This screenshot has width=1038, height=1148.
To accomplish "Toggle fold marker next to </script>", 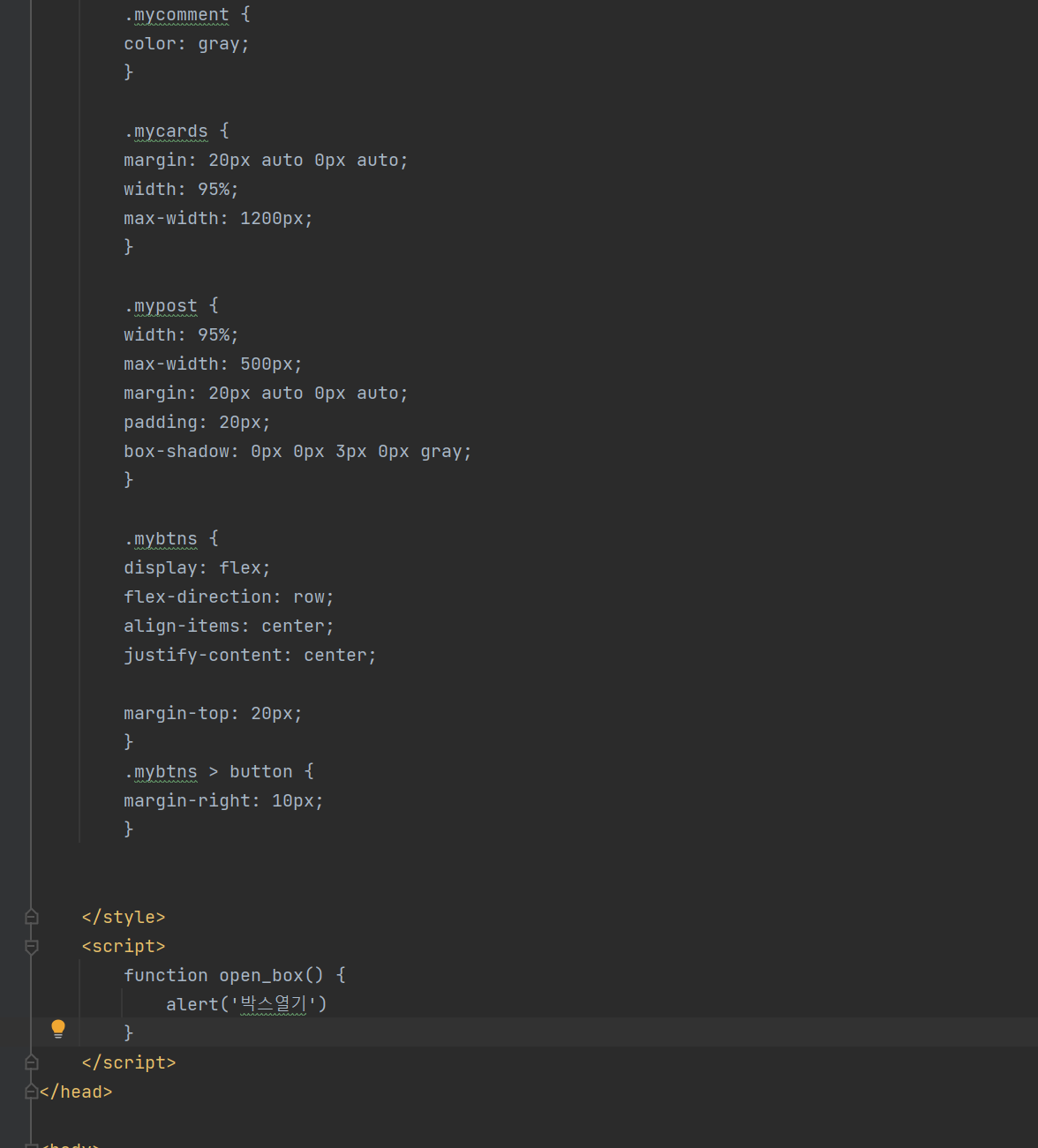I will [32, 1062].
